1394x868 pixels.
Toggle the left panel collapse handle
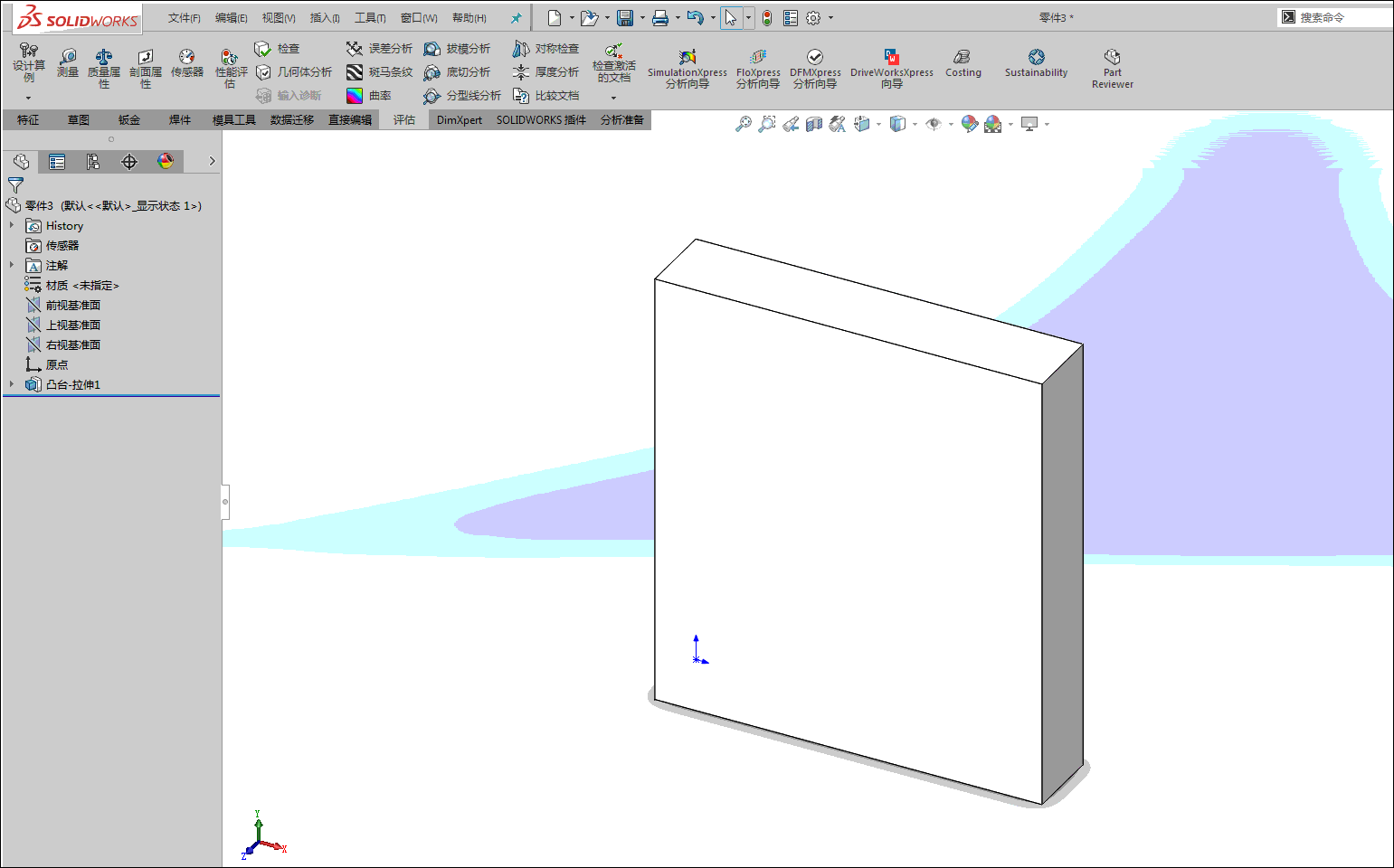(x=225, y=502)
